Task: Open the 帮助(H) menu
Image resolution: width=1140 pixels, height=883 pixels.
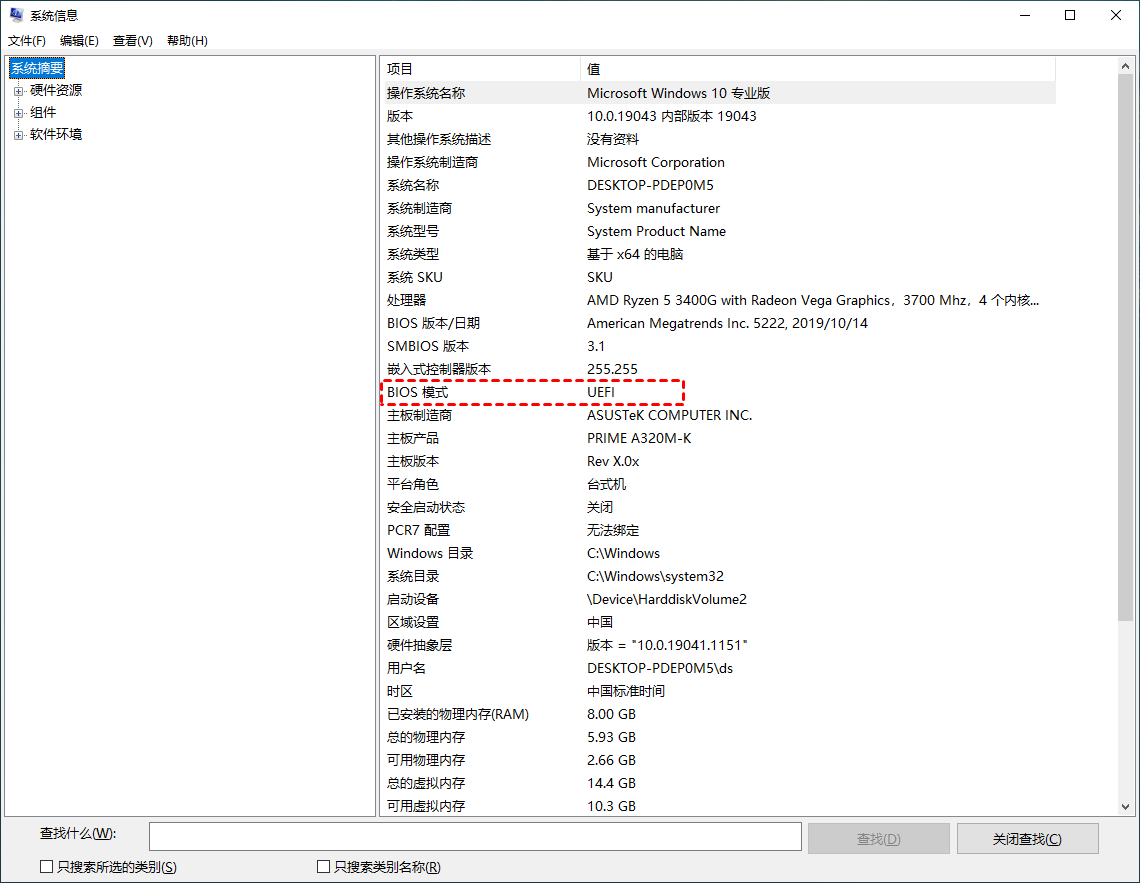Action: coord(187,41)
